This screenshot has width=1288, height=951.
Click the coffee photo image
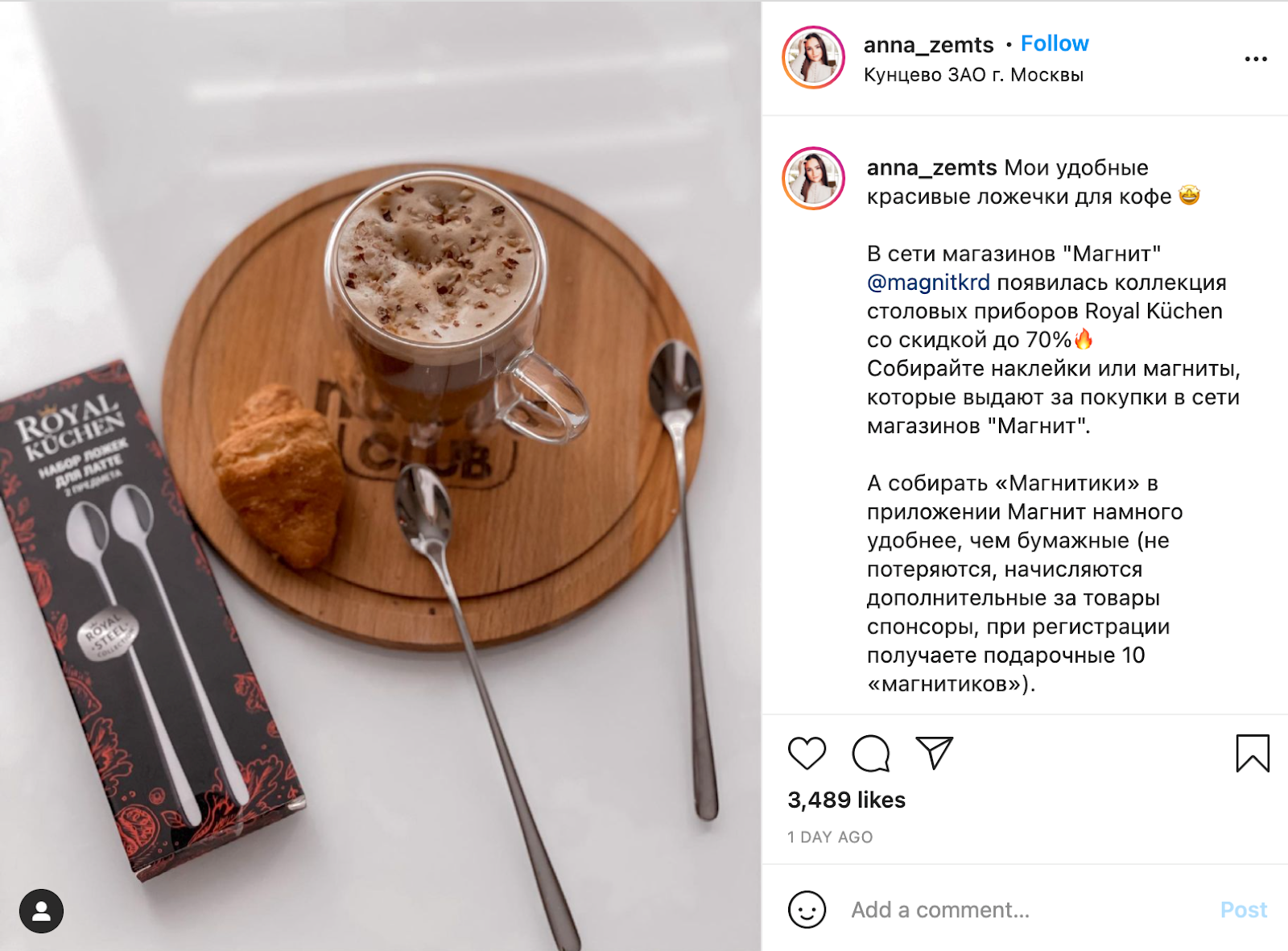(x=381, y=476)
